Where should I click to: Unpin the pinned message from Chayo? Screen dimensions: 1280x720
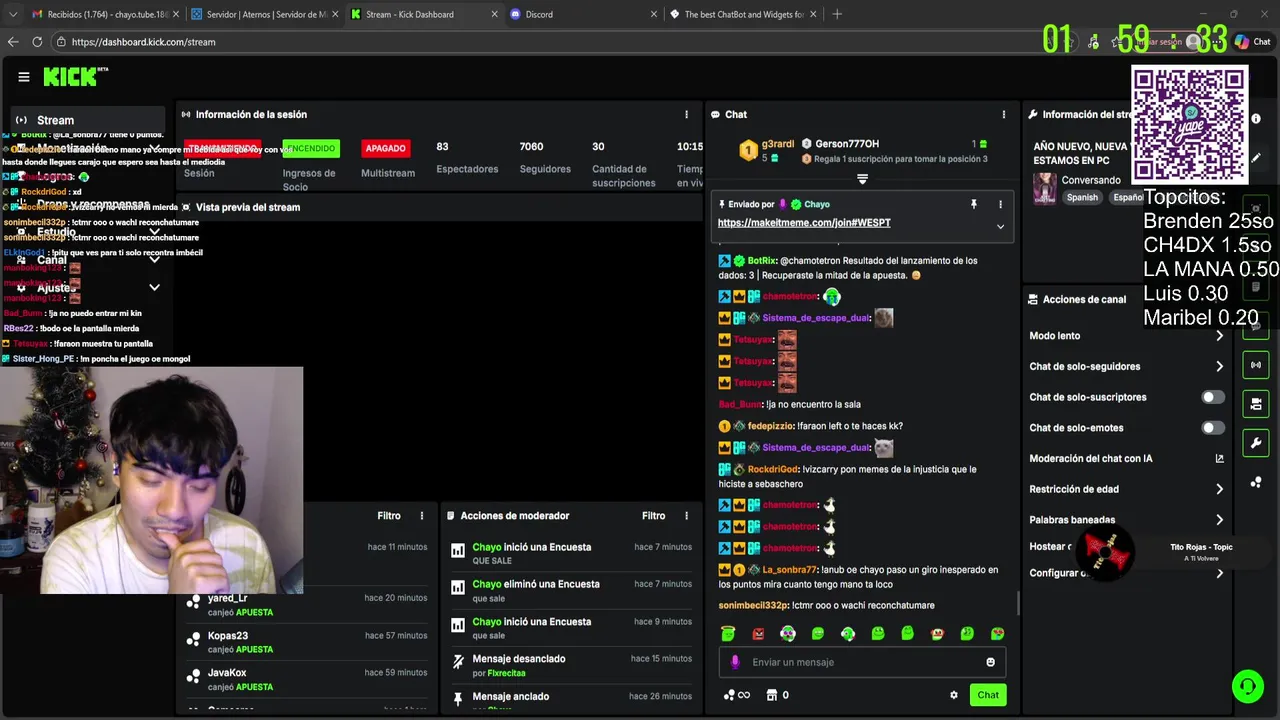[973, 204]
